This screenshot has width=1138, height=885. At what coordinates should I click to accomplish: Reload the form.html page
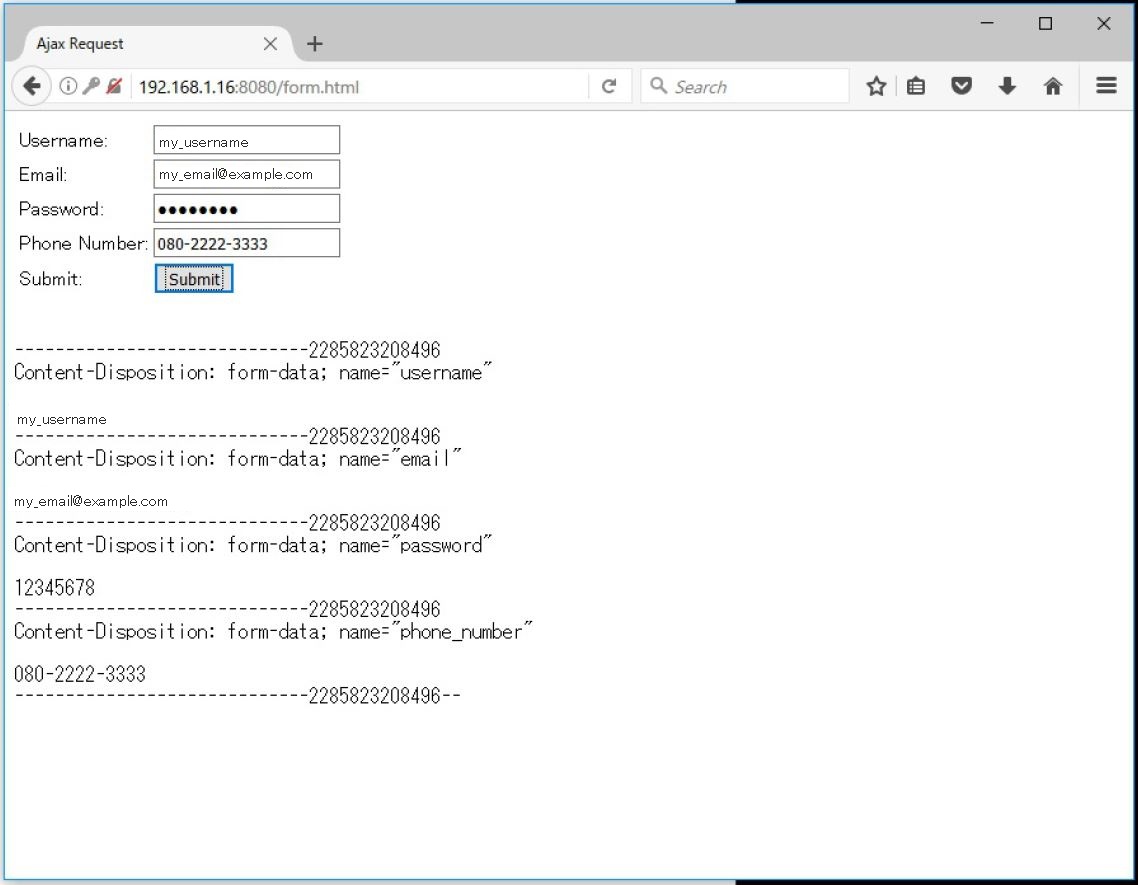(x=610, y=86)
